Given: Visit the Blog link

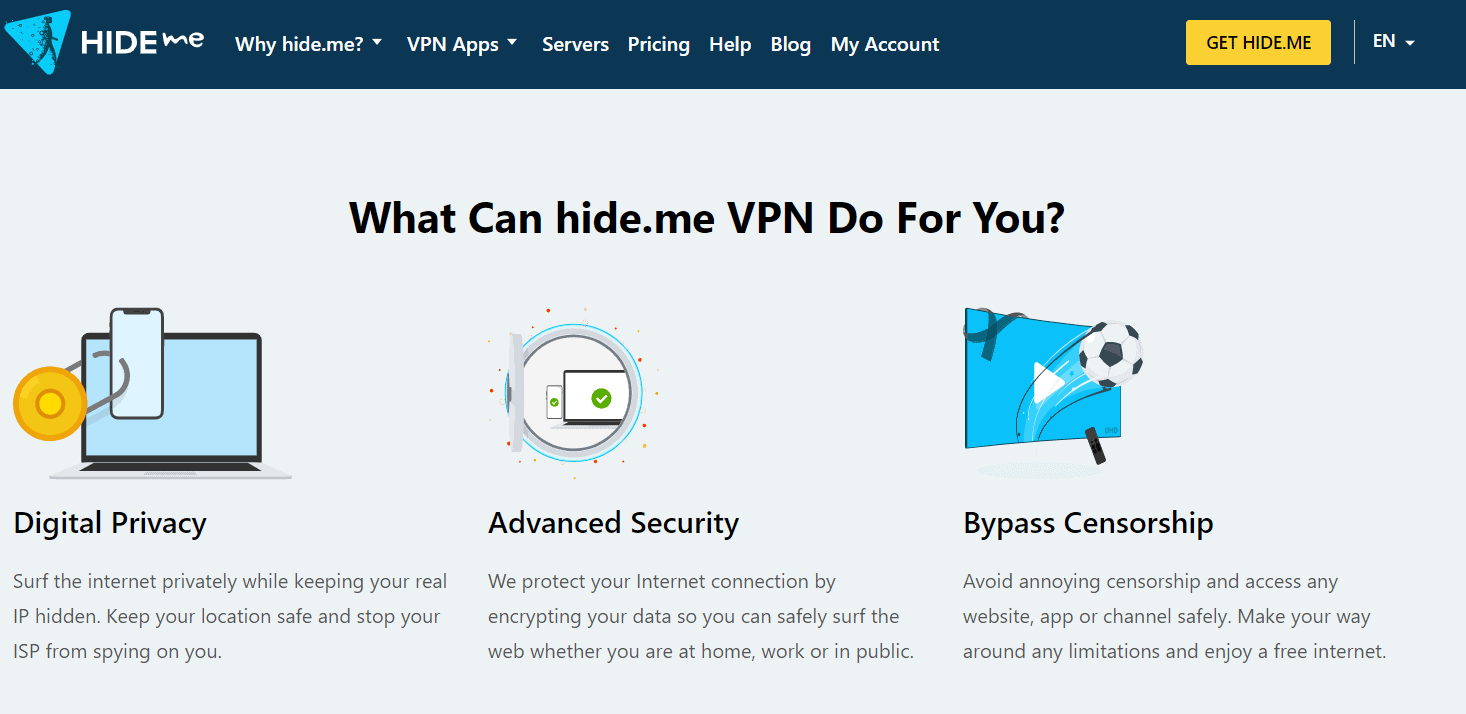Looking at the screenshot, I should coord(790,44).
